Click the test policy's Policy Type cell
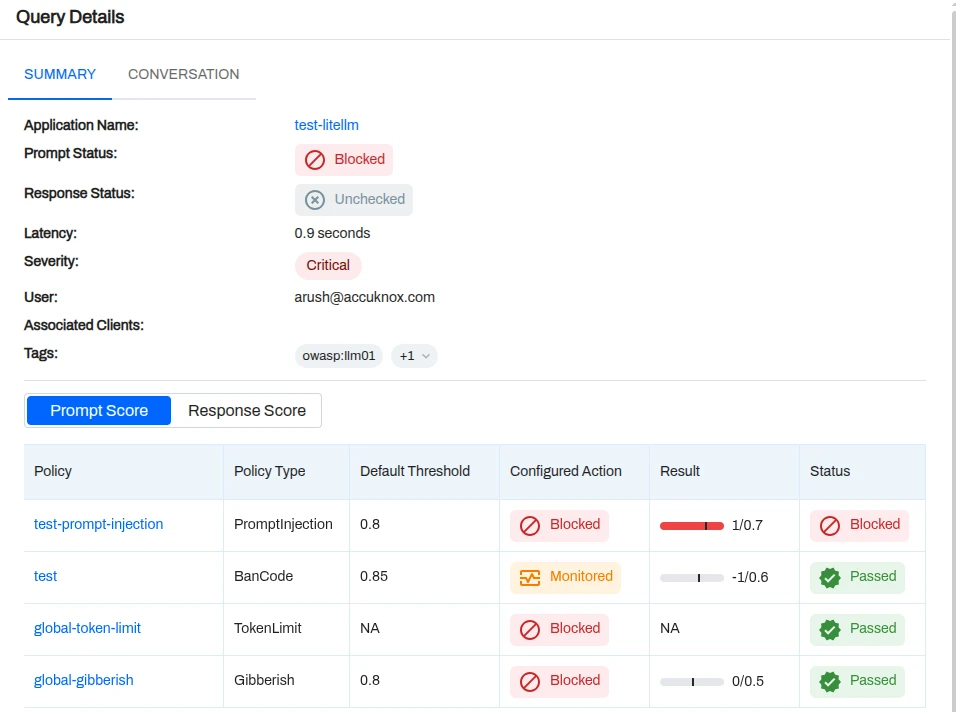This screenshot has height=712, width=956. click(x=263, y=576)
